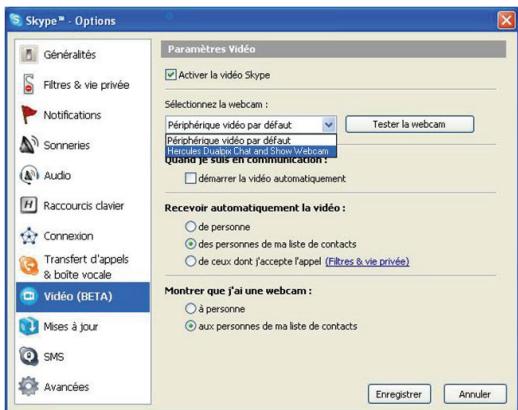Click the Sonneries speaker icon
The width and height of the screenshot is (518, 410).
click(x=29, y=145)
